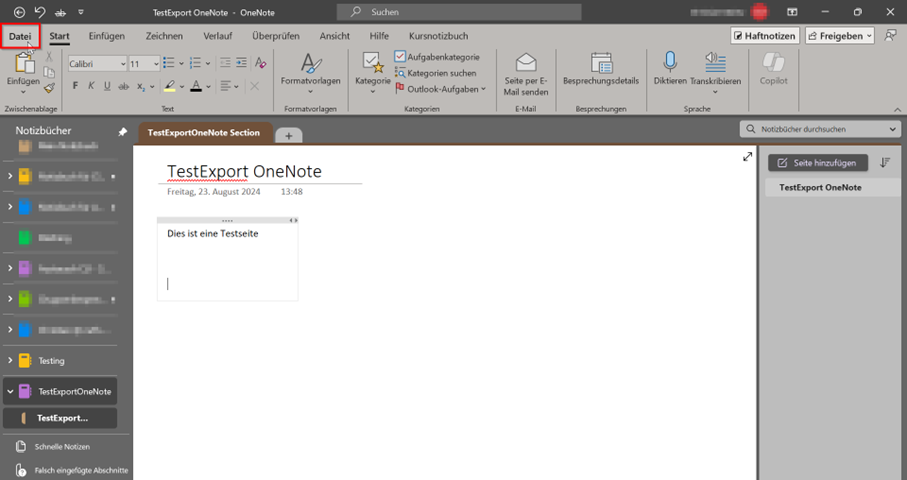The height and width of the screenshot is (480, 907).
Task: Toggle strikethrough formatting
Action: (x=123, y=86)
